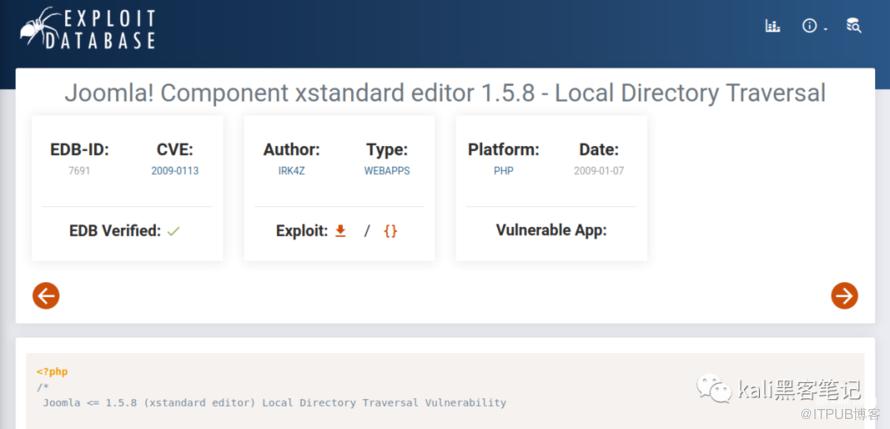Click the <?php opening tag in code
Viewport: 890px width, 429px height.
pyautogui.click(x=52, y=371)
